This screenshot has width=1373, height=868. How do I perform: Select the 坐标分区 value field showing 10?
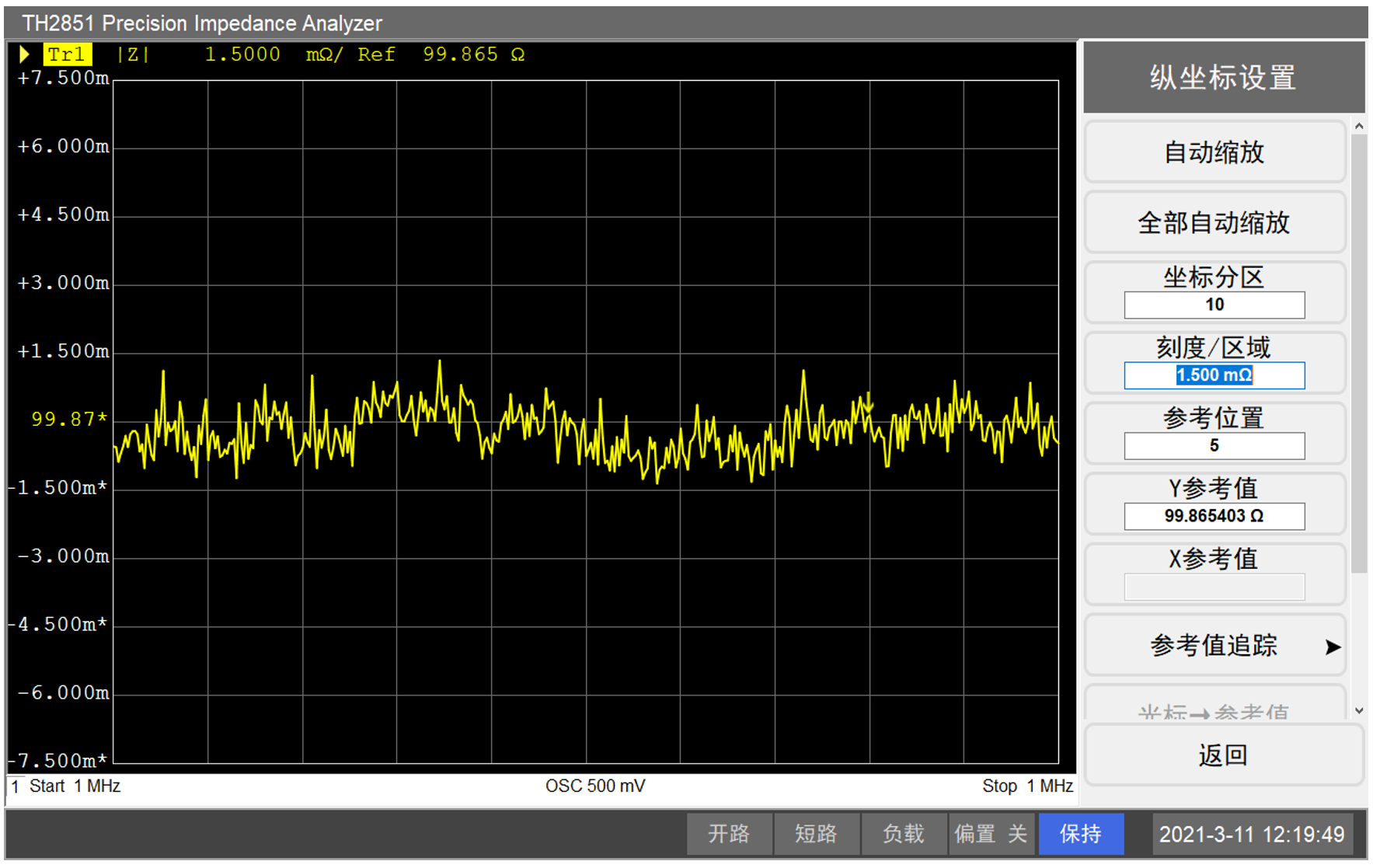click(1214, 305)
